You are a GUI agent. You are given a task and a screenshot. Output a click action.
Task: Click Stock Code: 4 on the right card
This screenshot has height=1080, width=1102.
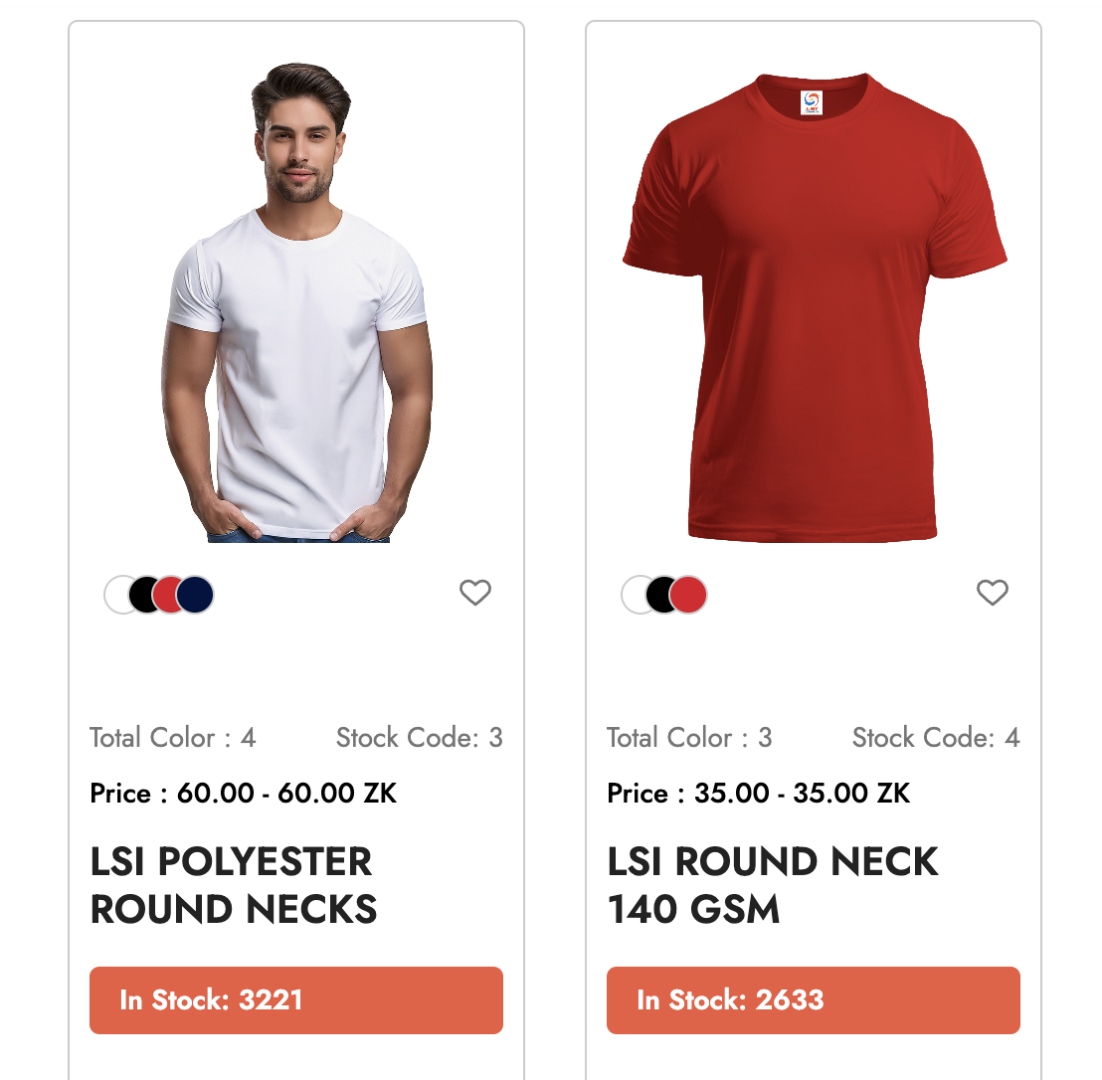935,738
